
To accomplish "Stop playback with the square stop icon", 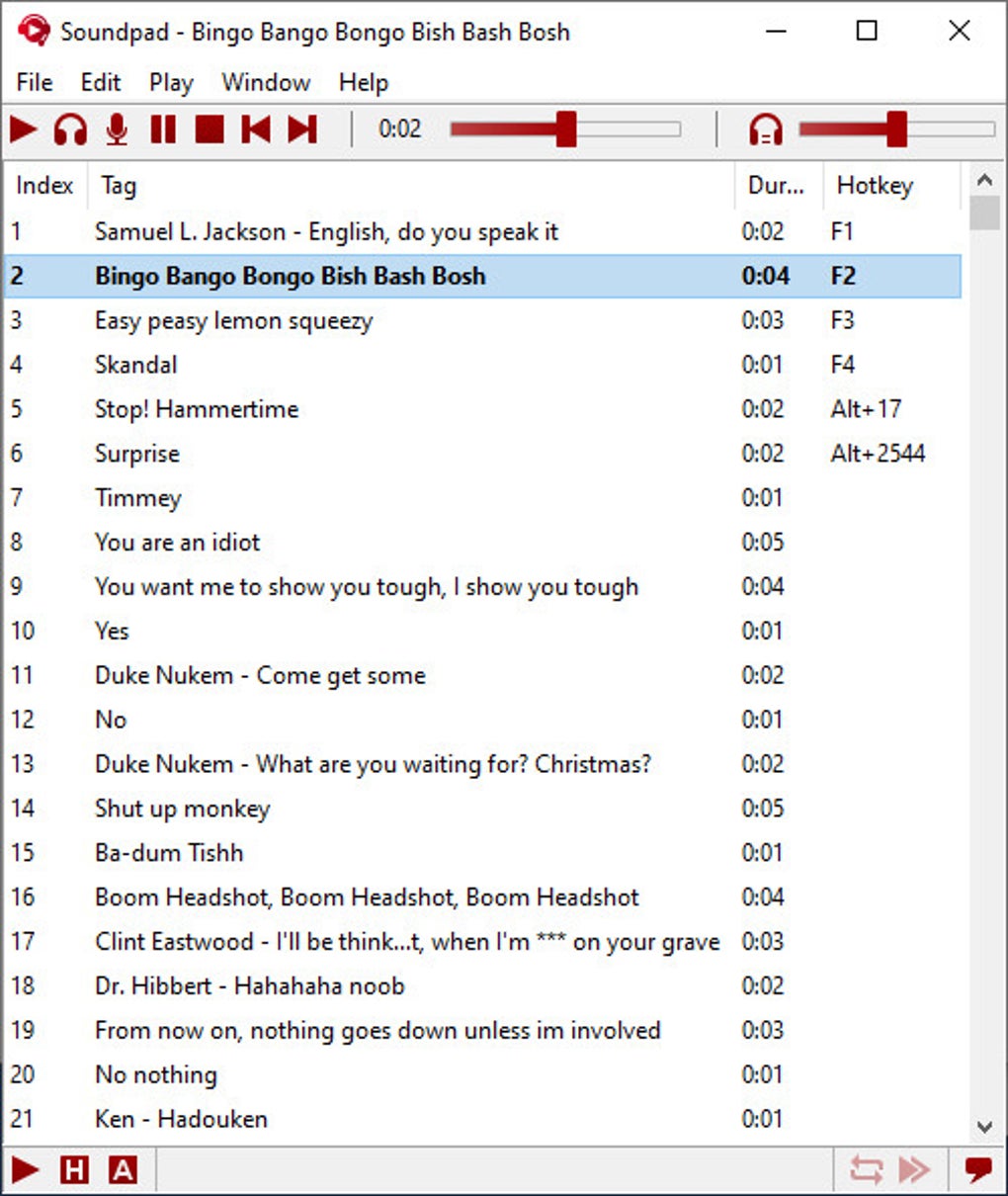I will pos(210,129).
